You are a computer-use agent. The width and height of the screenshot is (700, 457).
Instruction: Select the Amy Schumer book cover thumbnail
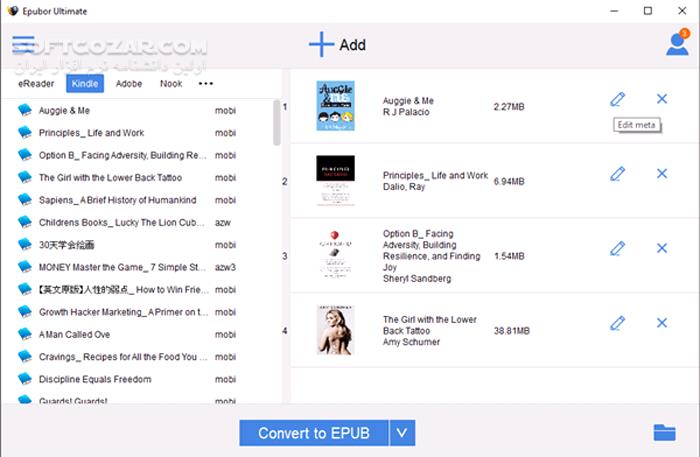[x=335, y=330]
